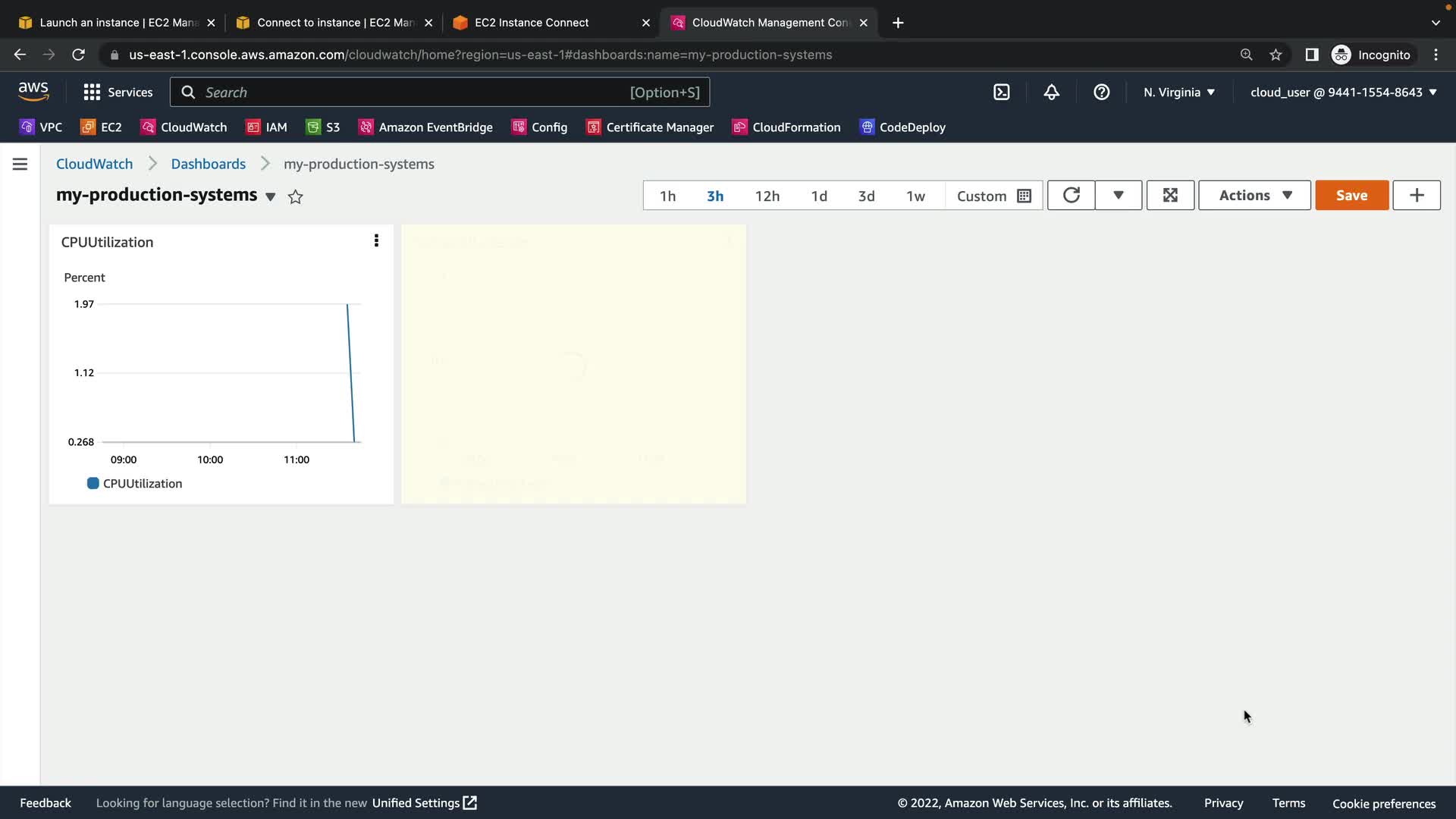Add widget with plus button
The width and height of the screenshot is (1456, 819).
coord(1416,196)
